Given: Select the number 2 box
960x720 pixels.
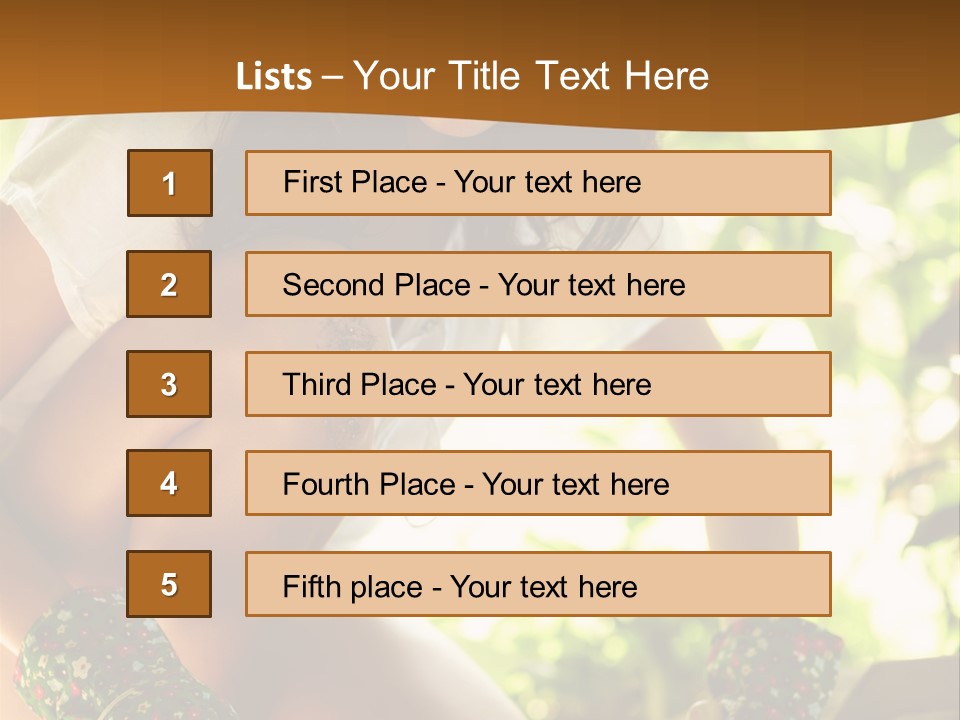Looking at the screenshot, I should point(169,284).
